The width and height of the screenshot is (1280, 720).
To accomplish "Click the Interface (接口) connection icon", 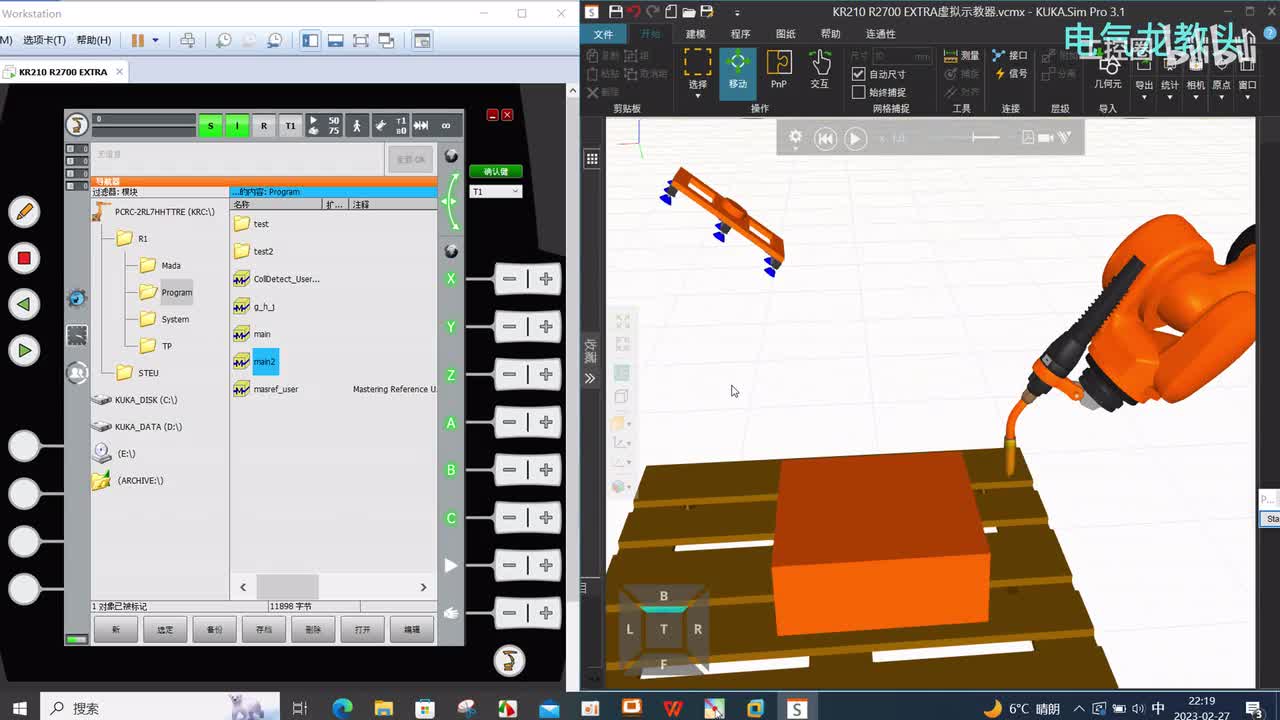I will 1010,56.
